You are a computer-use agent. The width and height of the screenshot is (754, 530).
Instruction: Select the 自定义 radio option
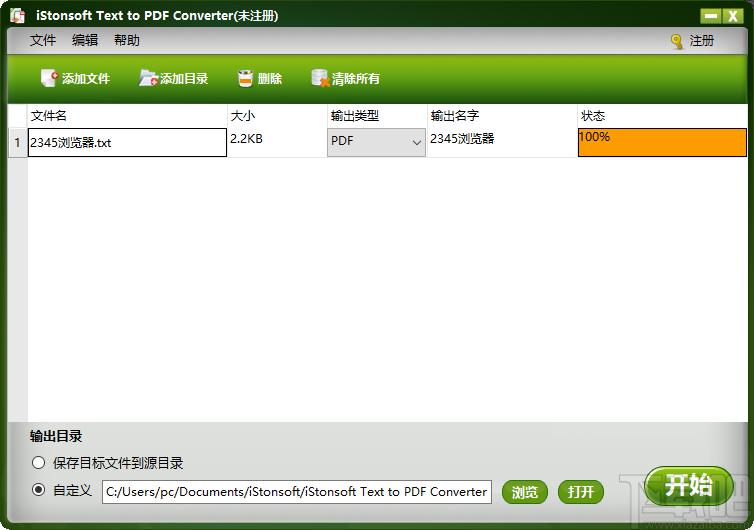pyautogui.click(x=38, y=490)
